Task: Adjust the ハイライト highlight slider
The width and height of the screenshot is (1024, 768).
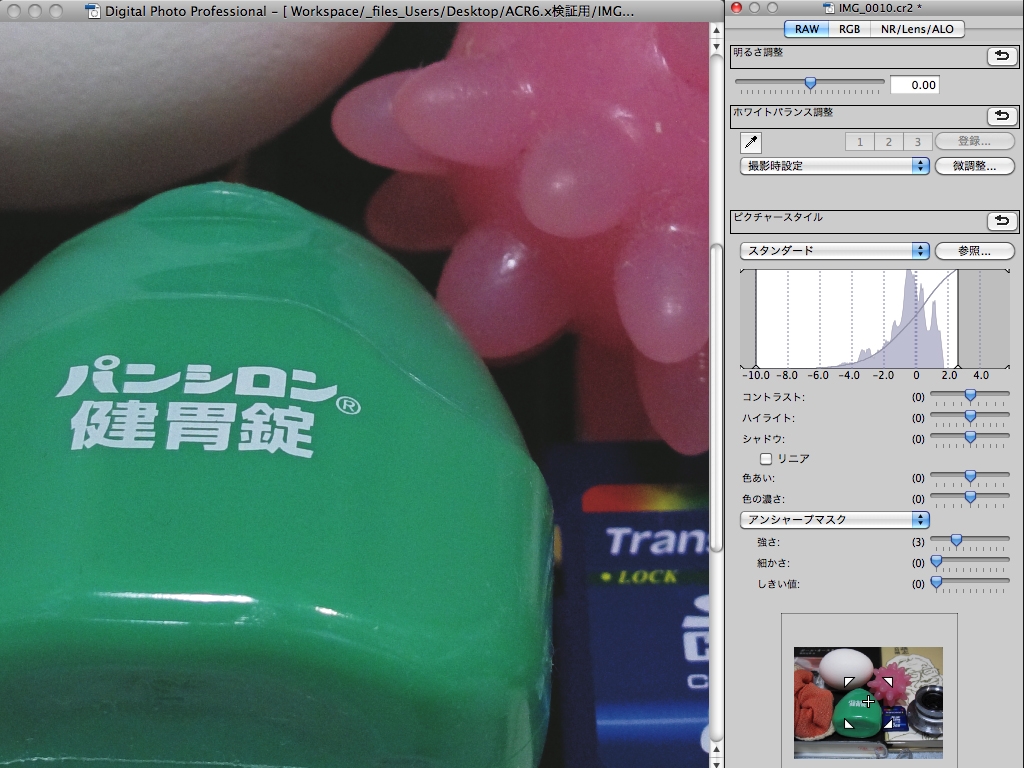Action: pyautogui.click(x=970, y=417)
